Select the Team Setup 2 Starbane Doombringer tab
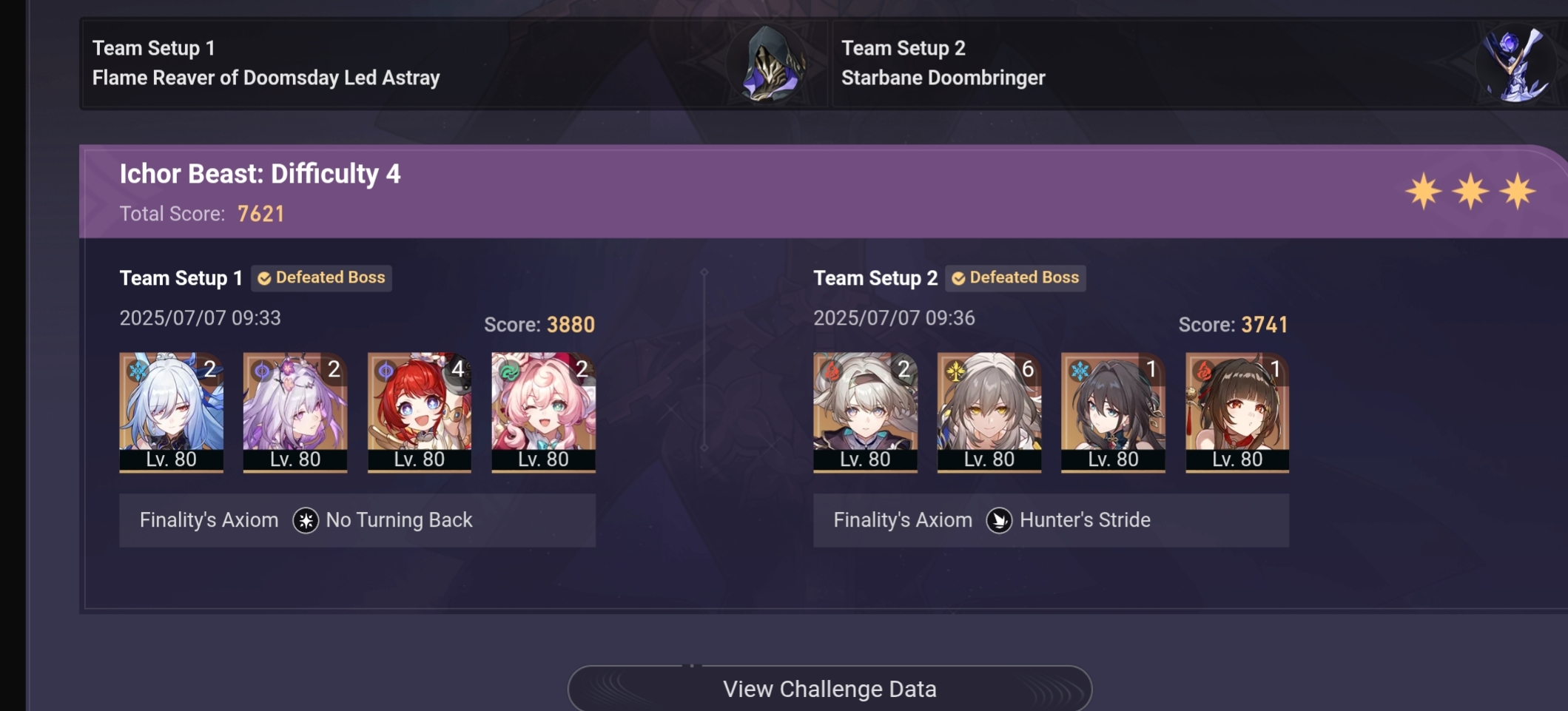Viewport: 1568px width, 711px height. tap(1199, 64)
